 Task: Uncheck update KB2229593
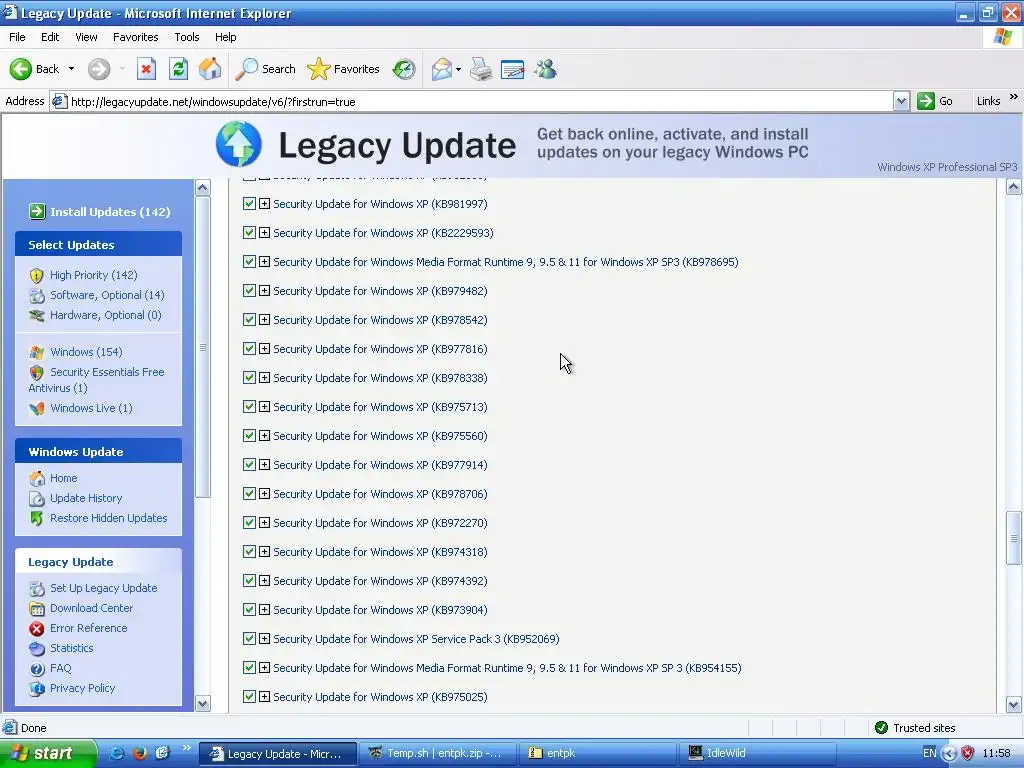[x=249, y=232]
